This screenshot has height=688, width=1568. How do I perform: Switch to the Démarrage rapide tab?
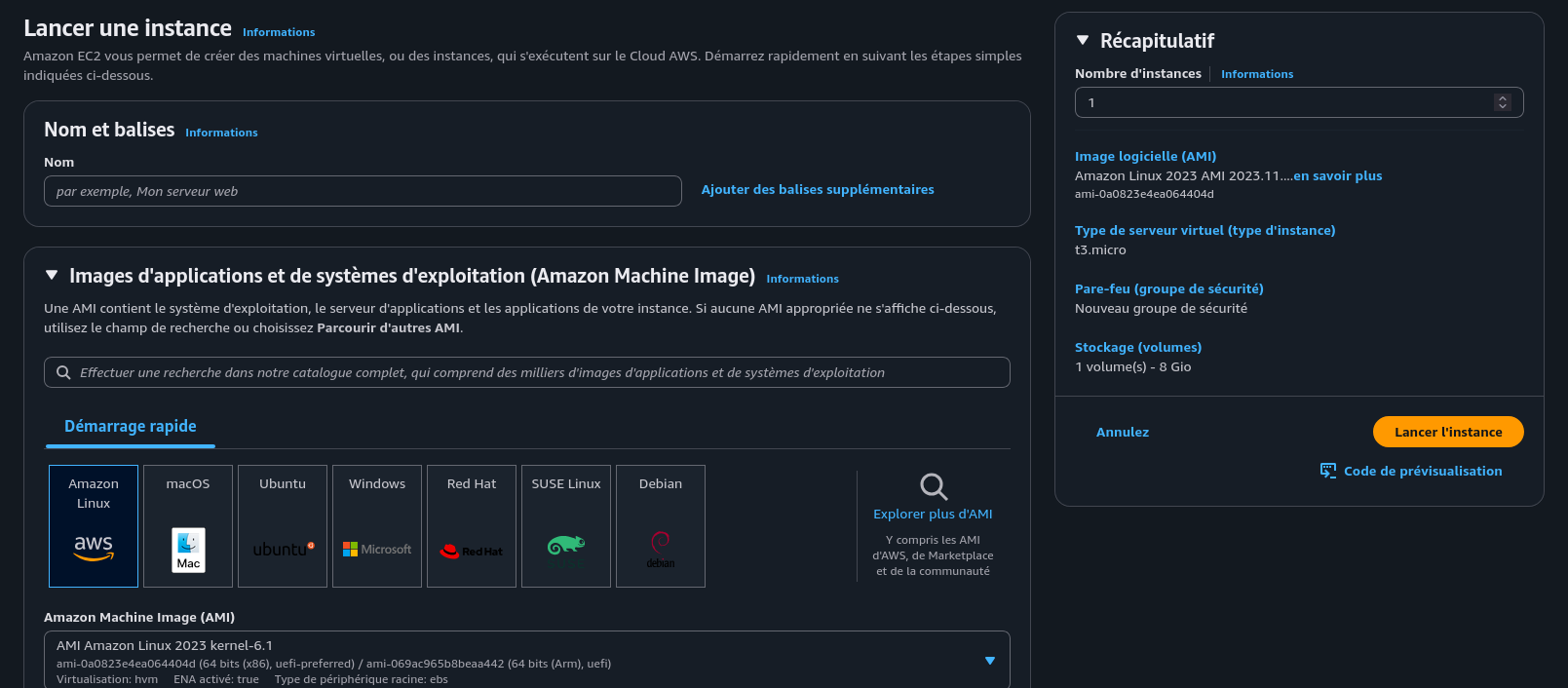(131, 427)
